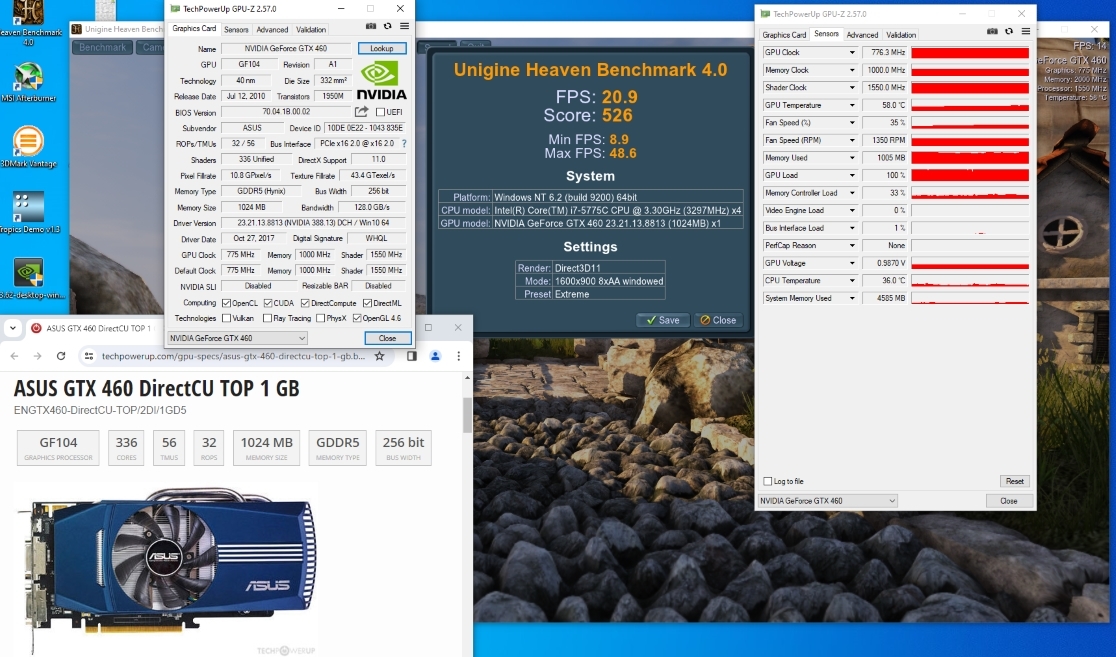Open hamburger menu in Graphics Card window

tap(404, 27)
